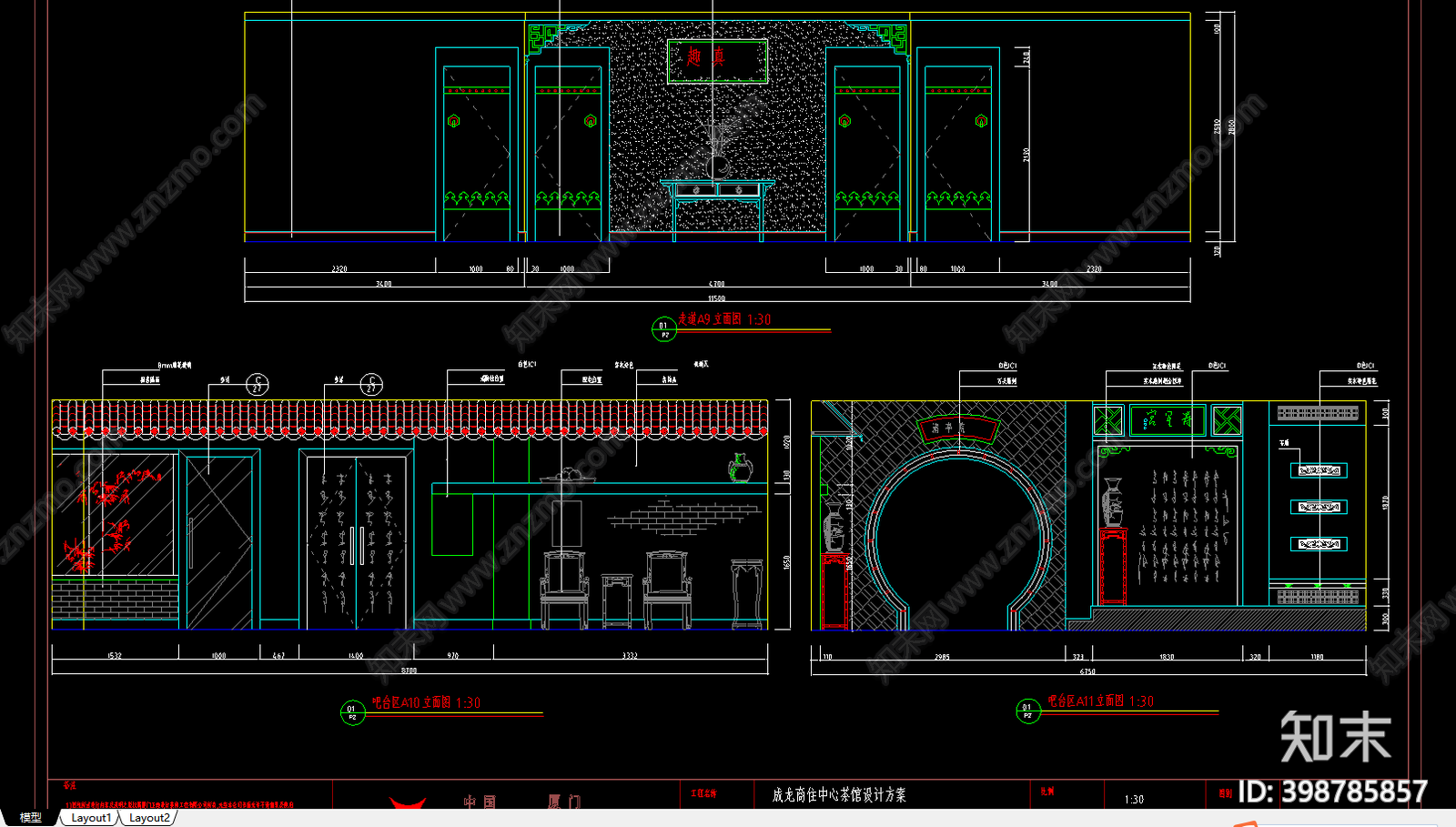Select the 走道A9 立面图 1:30 title text

pyautogui.click(x=724, y=319)
